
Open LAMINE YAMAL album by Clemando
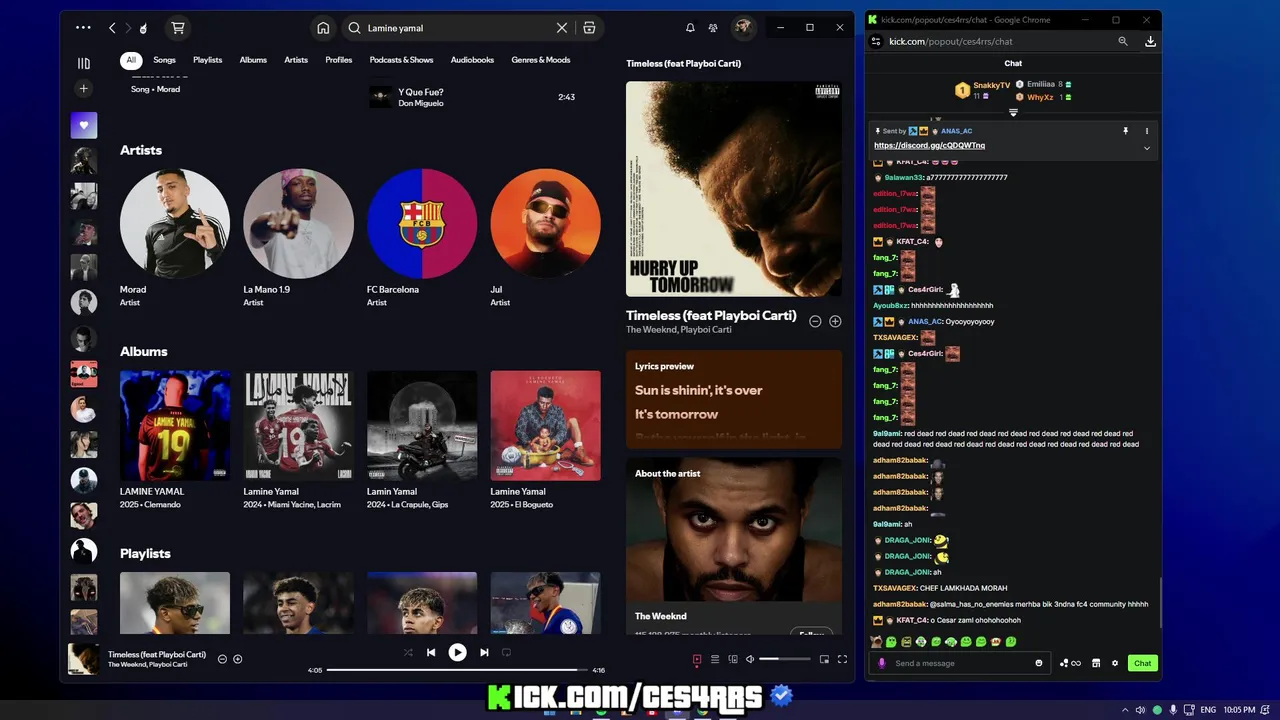(175, 440)
